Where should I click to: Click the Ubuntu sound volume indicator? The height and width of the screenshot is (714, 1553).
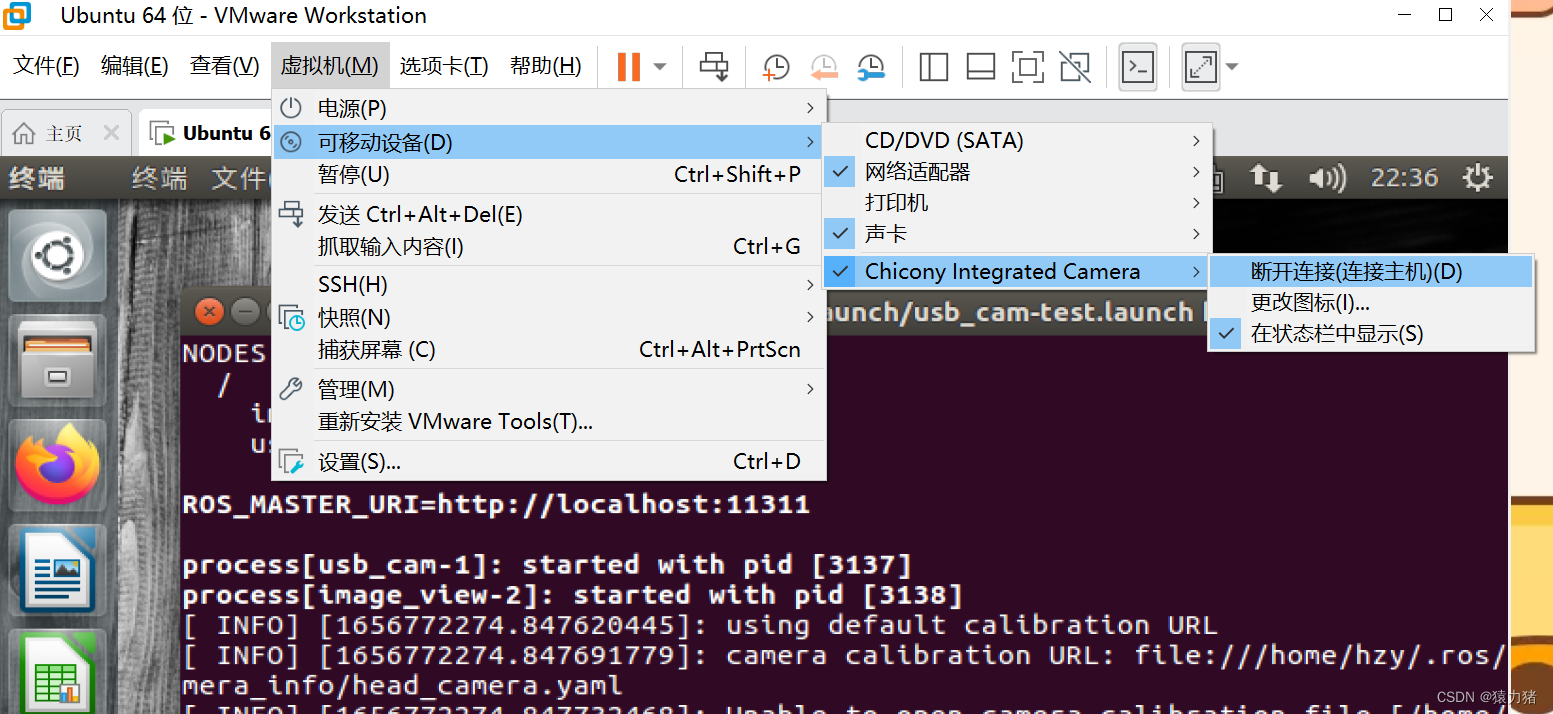(1328, 179)
